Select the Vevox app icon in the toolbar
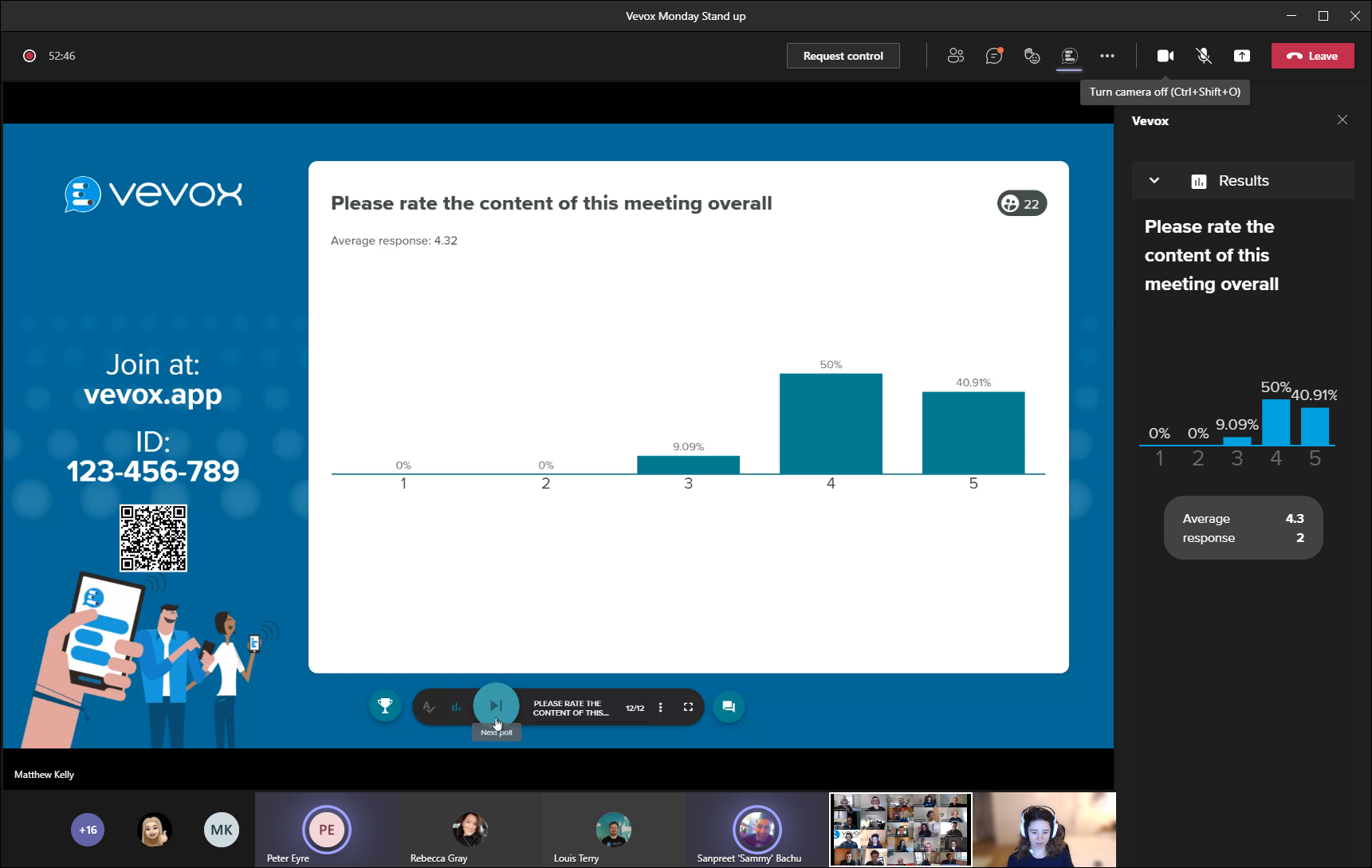The width and height of the screenshot is (1372, 868). [1069, 56]
